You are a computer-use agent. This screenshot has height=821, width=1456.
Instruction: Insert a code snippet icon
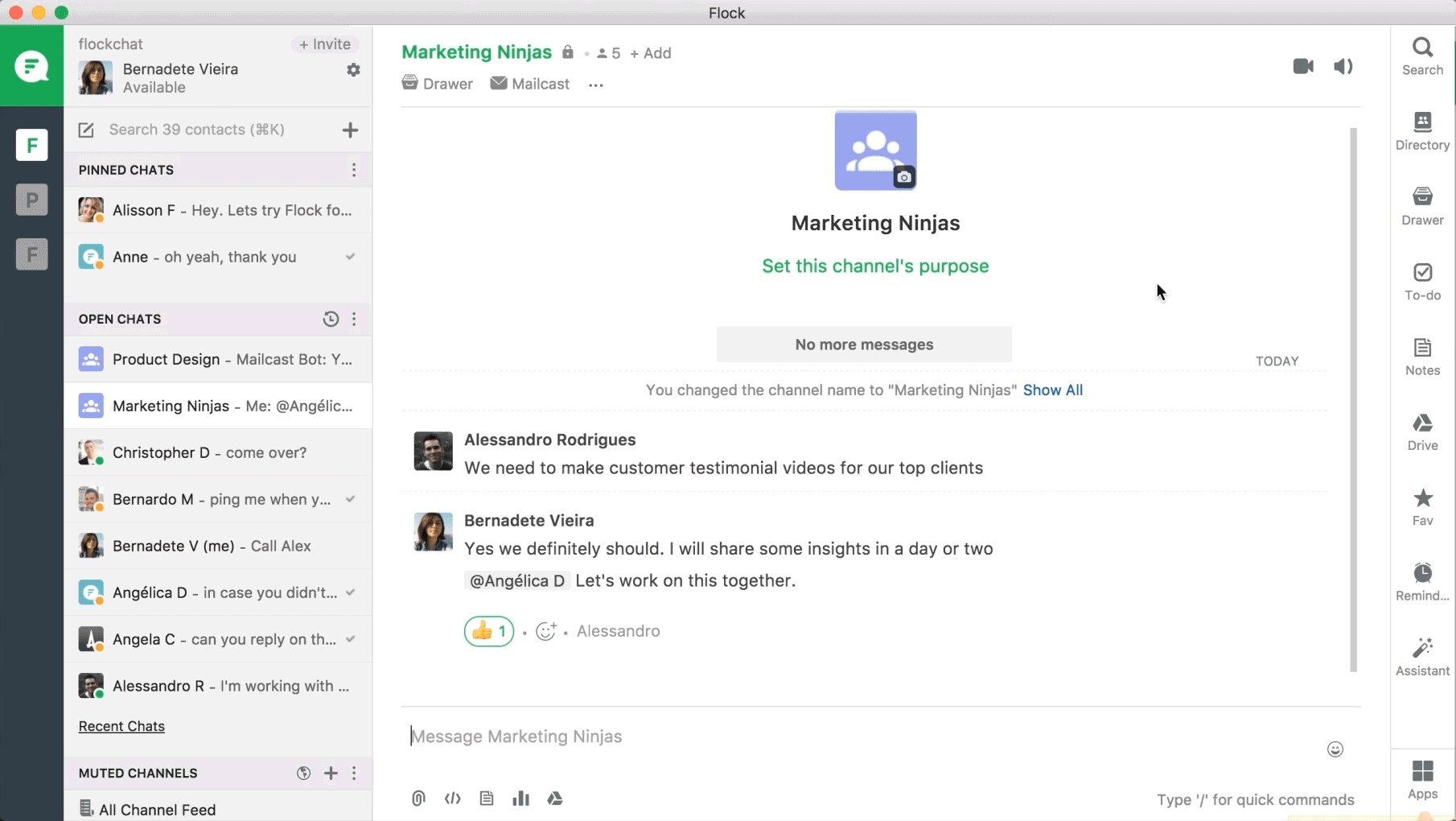tap(453, 798)
